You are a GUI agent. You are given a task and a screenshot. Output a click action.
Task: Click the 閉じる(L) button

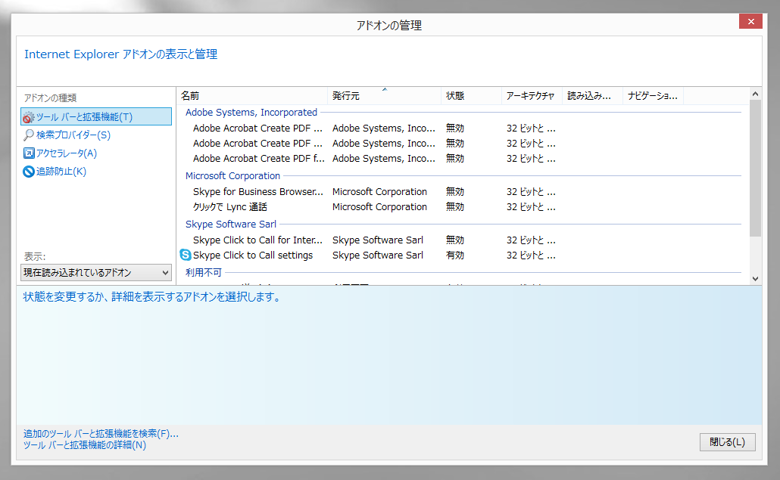(727, 442)
